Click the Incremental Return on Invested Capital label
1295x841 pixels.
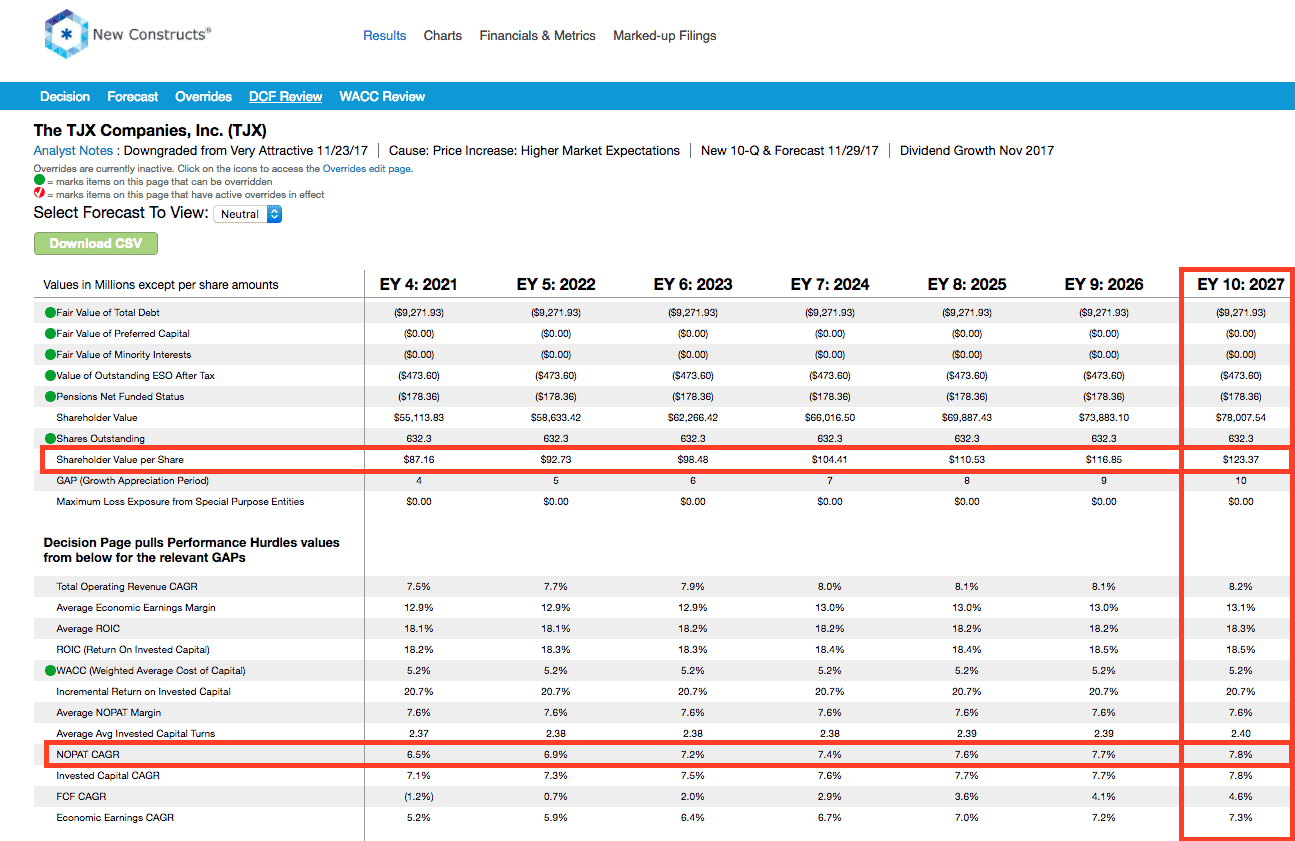pos(144,691)
